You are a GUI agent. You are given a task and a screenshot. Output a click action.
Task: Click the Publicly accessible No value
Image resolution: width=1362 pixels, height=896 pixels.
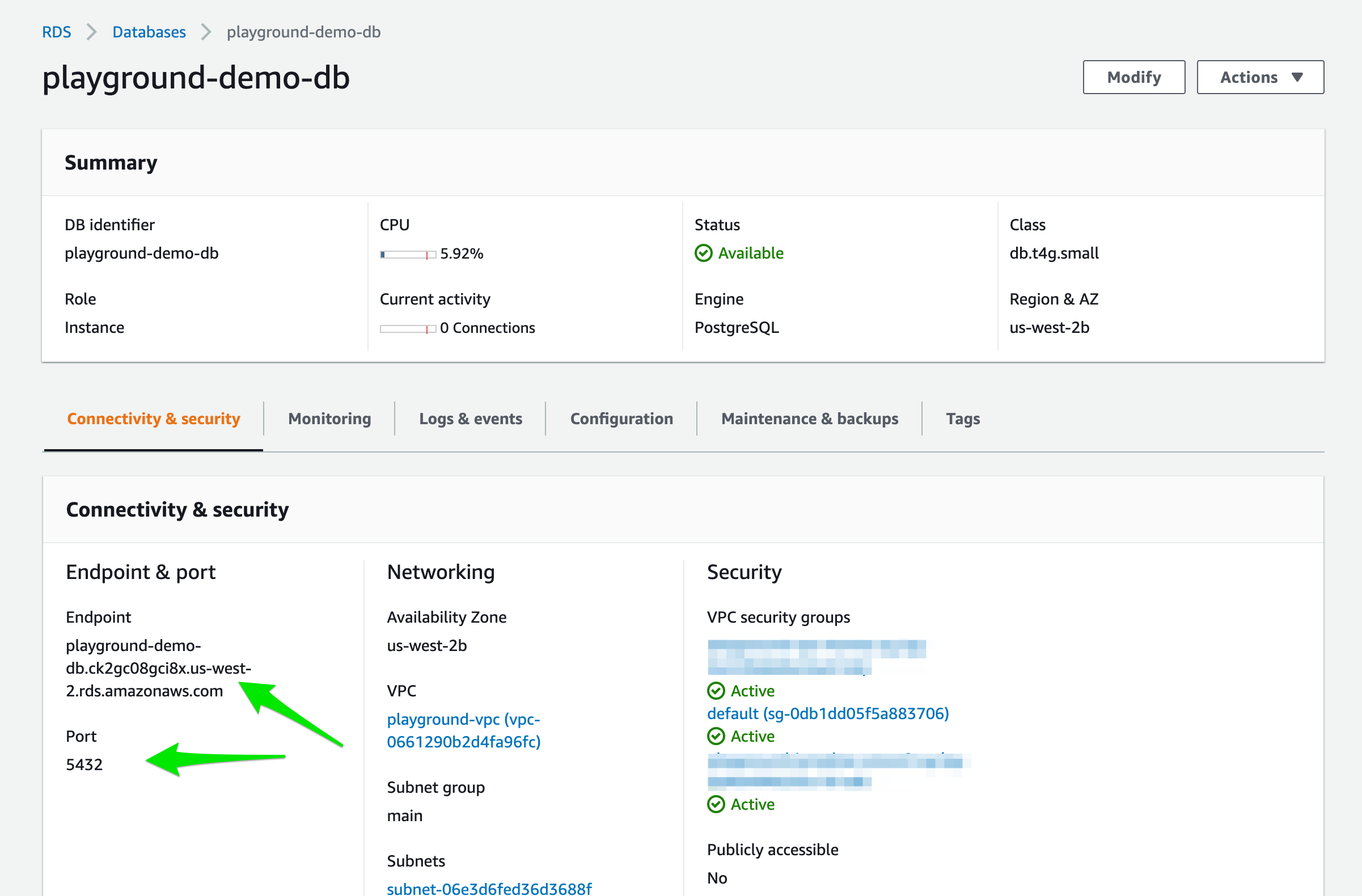(717, 878)
